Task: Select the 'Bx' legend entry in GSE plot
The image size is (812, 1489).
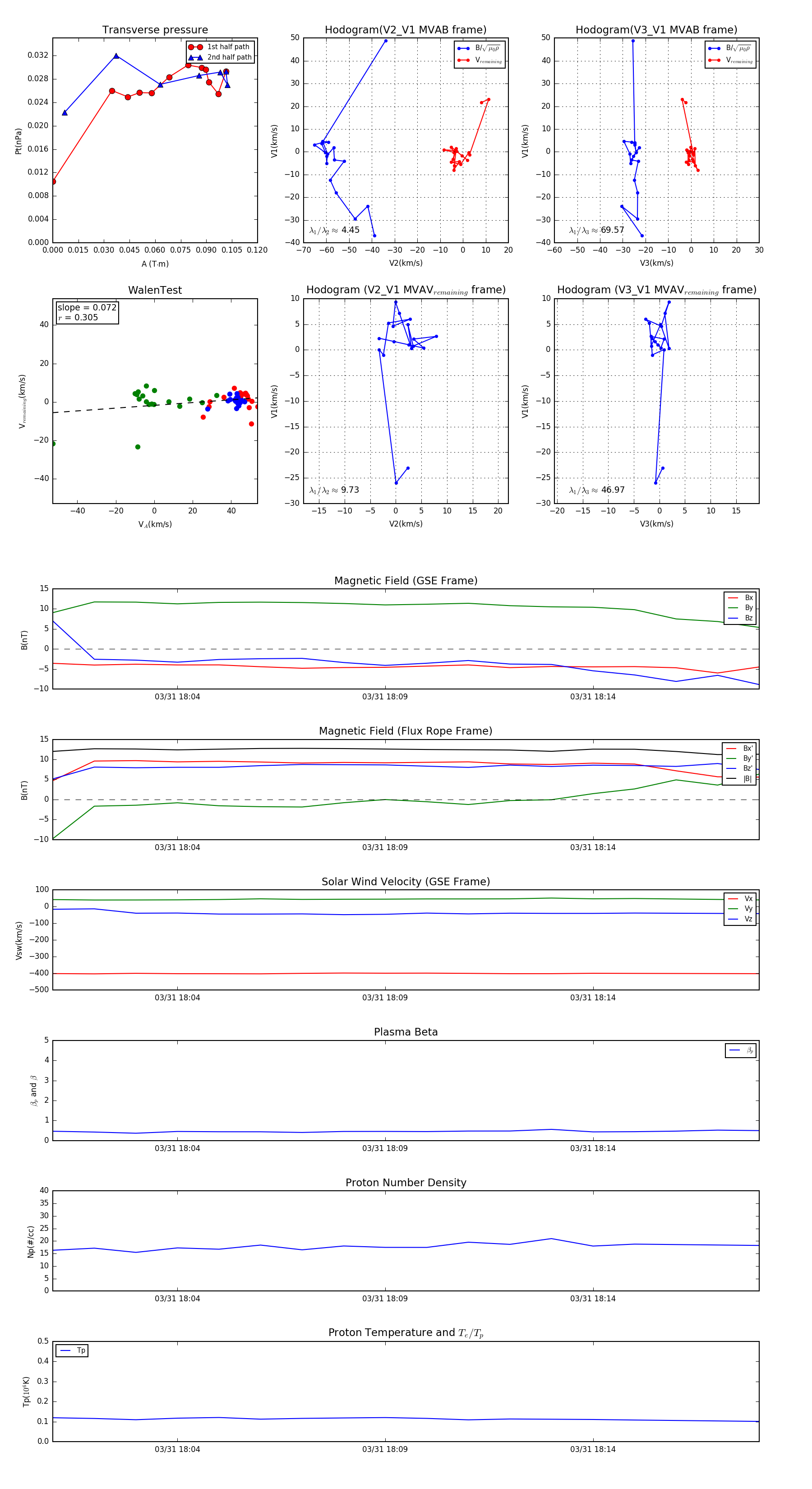Action: pos(740,598)
